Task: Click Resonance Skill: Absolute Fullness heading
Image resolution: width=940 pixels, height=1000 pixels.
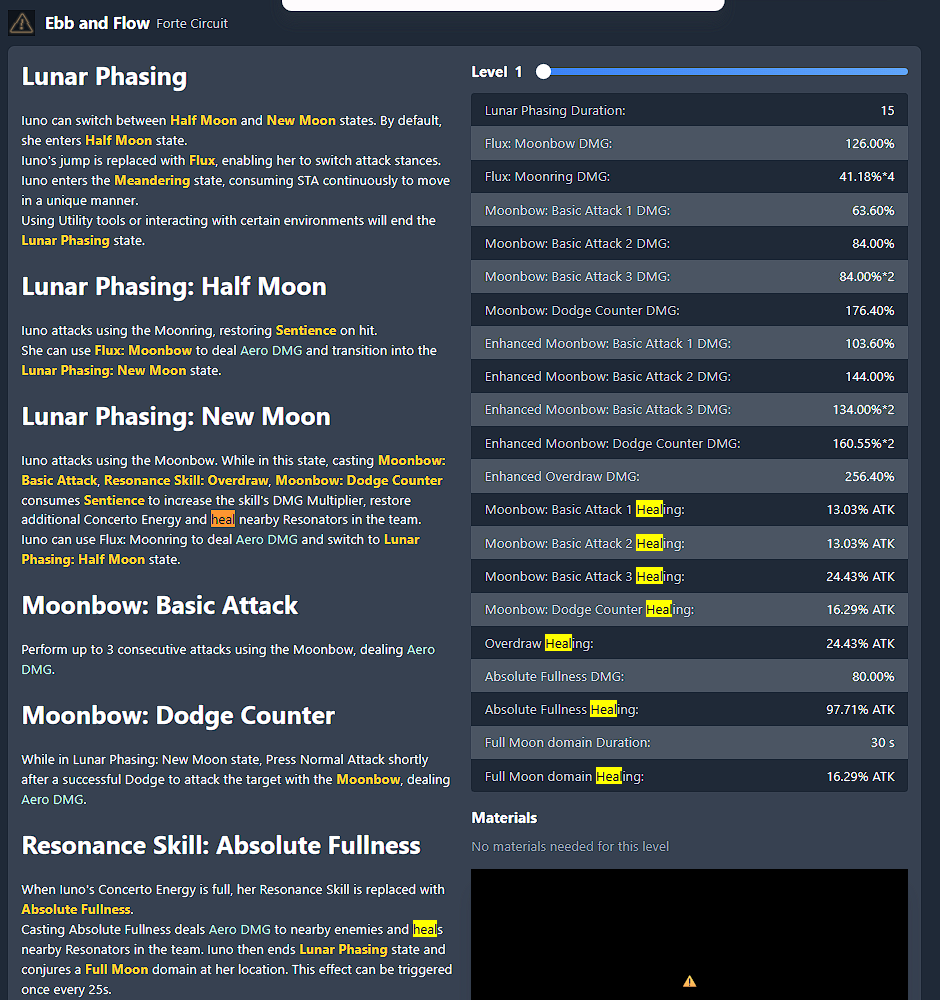Action: [221, 846]
